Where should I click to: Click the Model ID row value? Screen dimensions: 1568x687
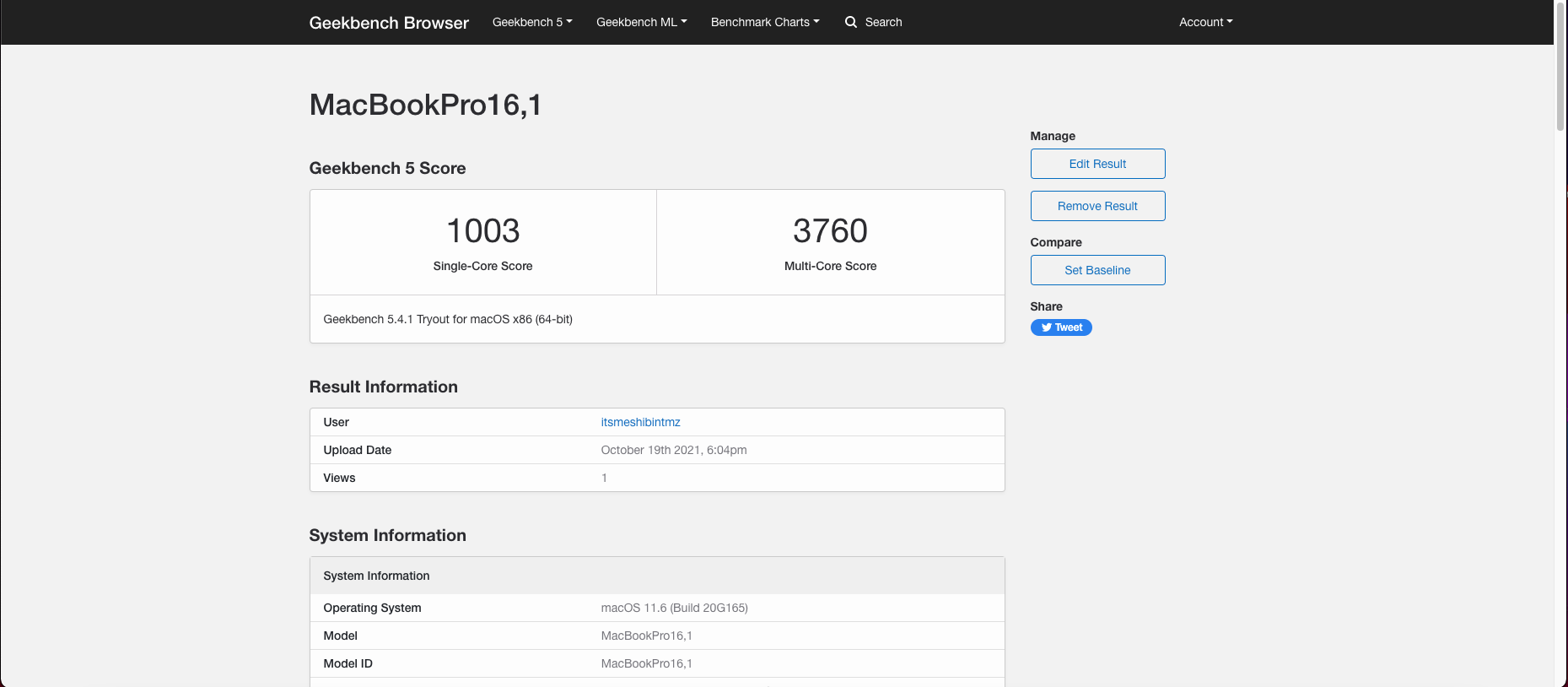(x=647, y=663)
